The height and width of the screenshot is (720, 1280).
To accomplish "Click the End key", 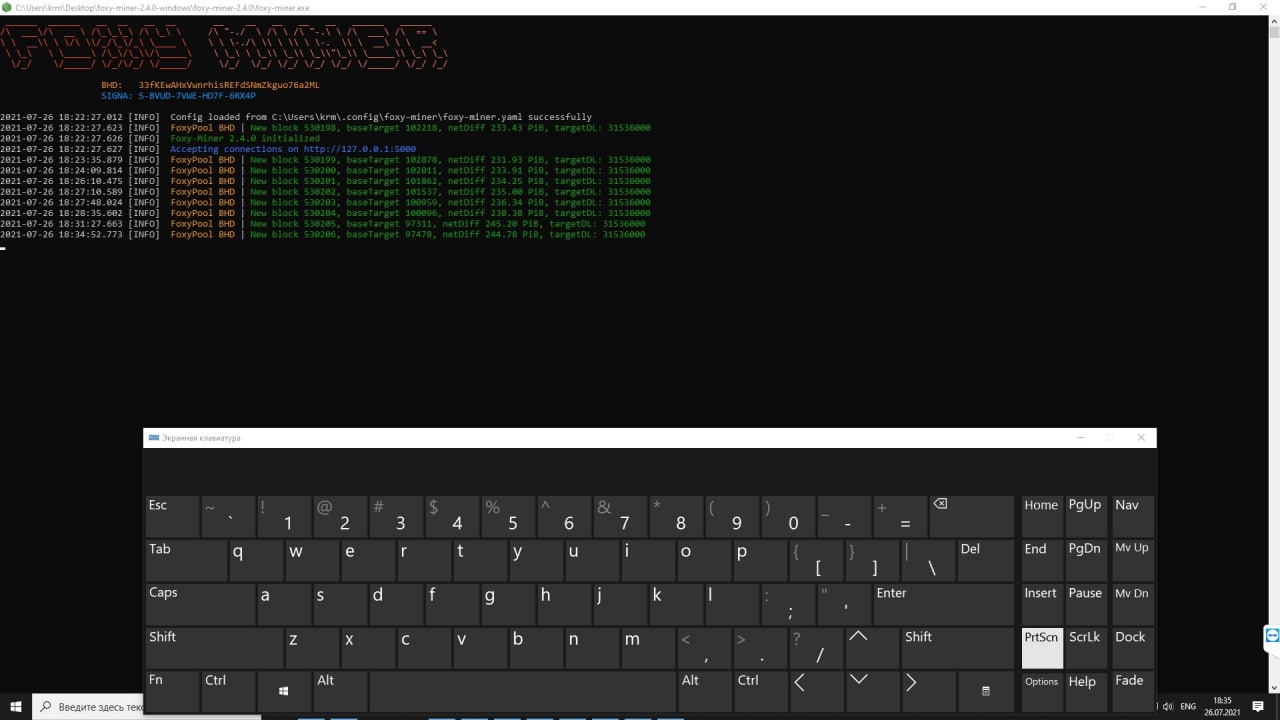I will click(x=1042, y=560).
